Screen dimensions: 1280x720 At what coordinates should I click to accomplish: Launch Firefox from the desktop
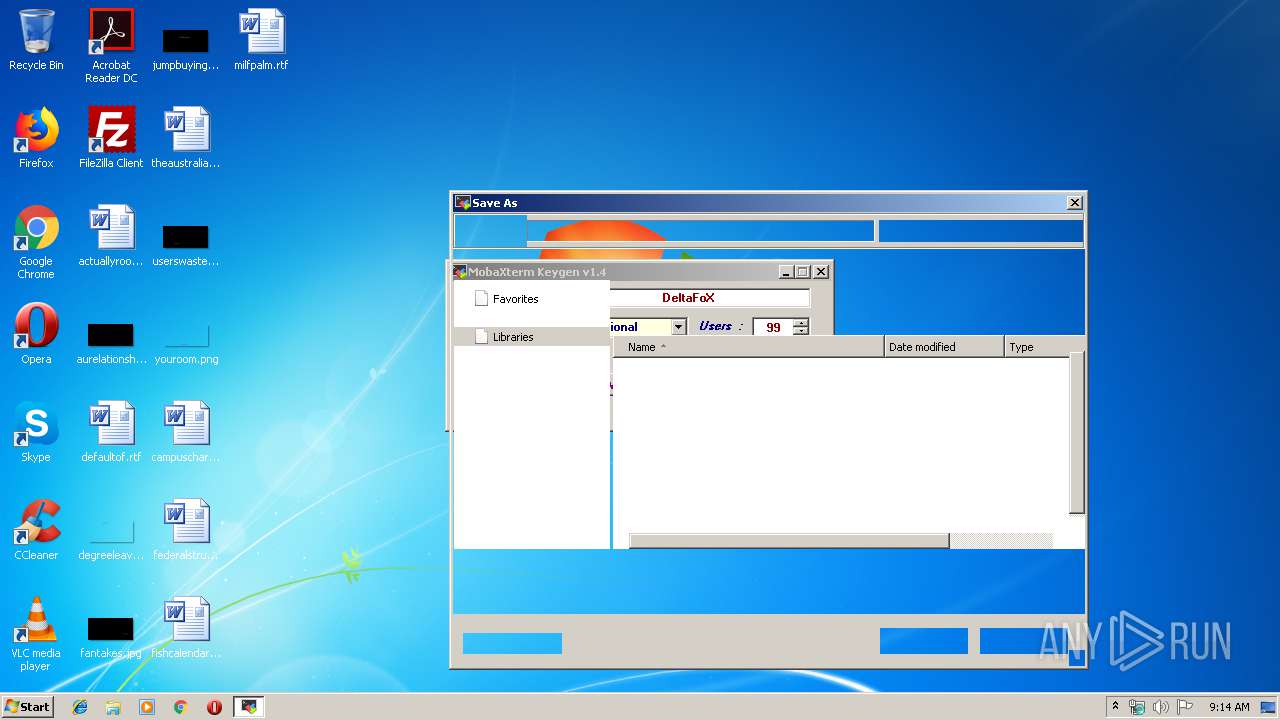tap(36, 139)
